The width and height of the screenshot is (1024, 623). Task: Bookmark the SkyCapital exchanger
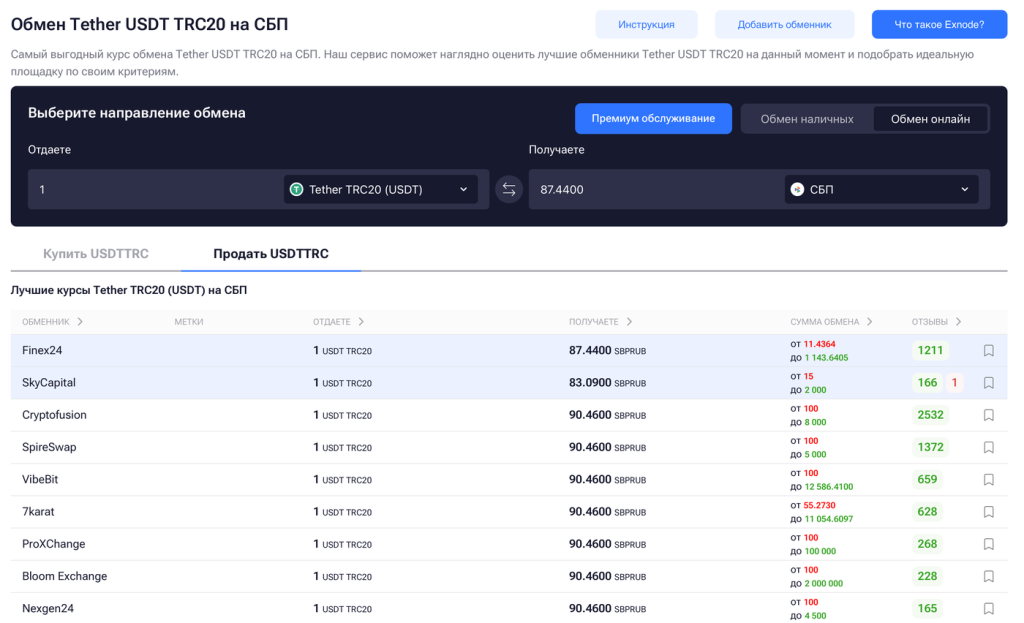pyautogui.click(x=988, y=383)
